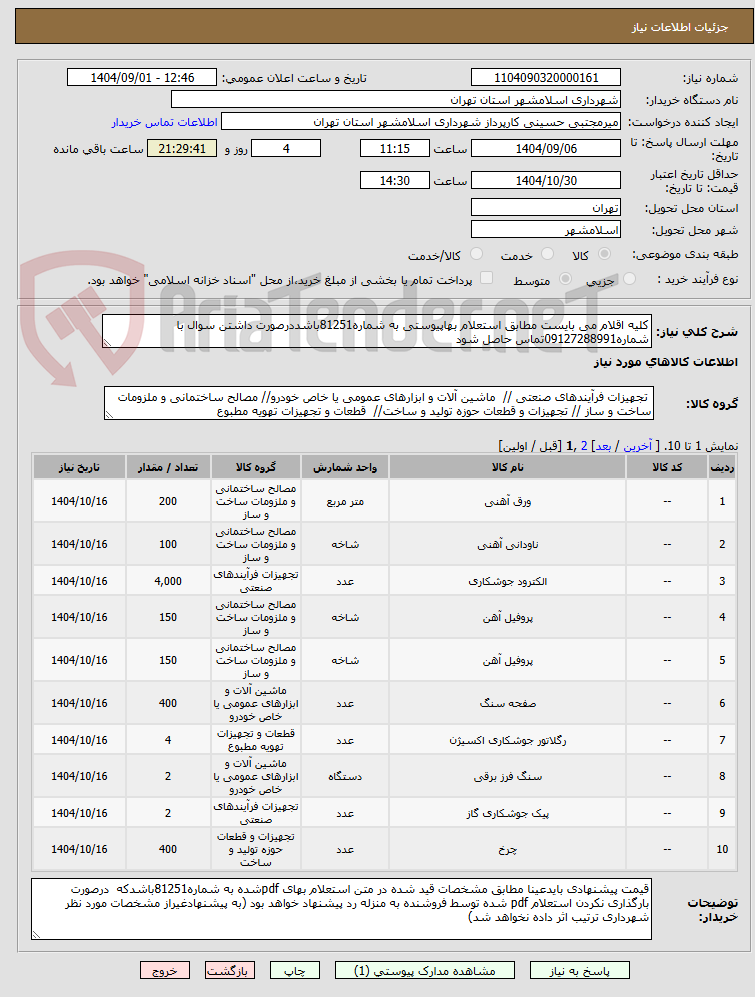Click delivery city field اسلامشهر
This screenshot has width=755, height=997.
[546, 230]
